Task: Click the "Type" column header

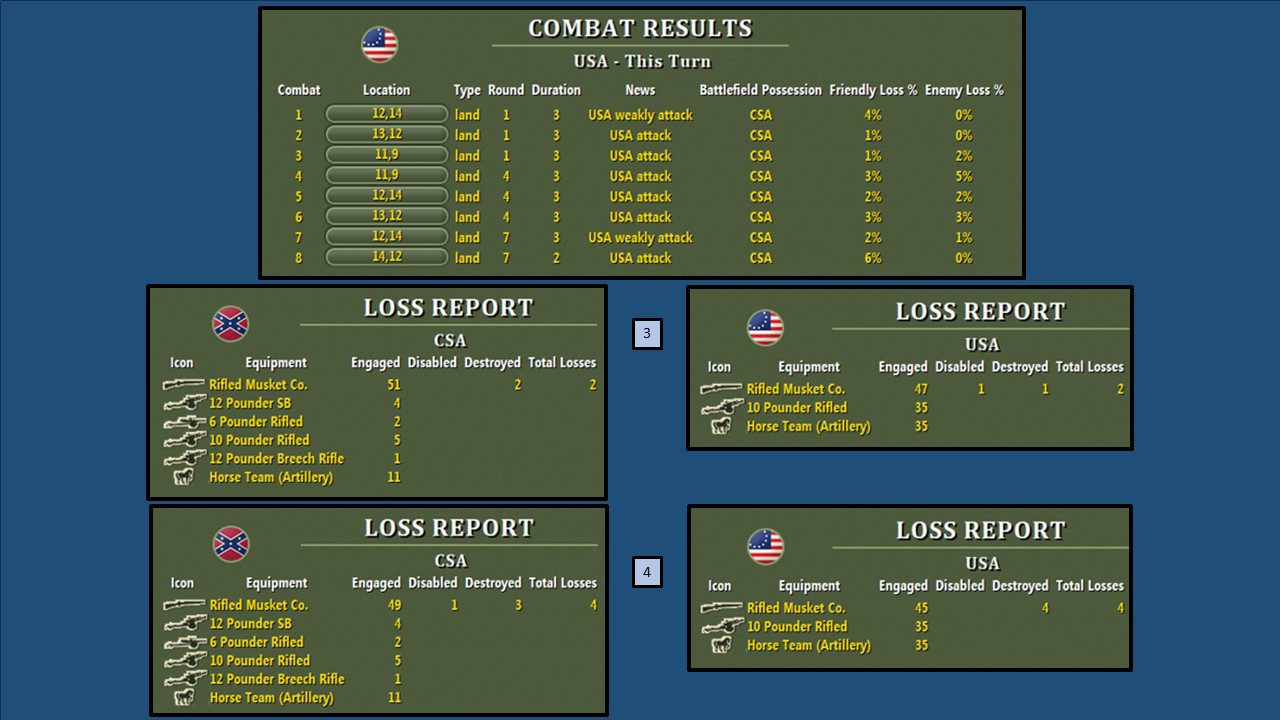Action: pyautogui.click(x=467, y=90)
